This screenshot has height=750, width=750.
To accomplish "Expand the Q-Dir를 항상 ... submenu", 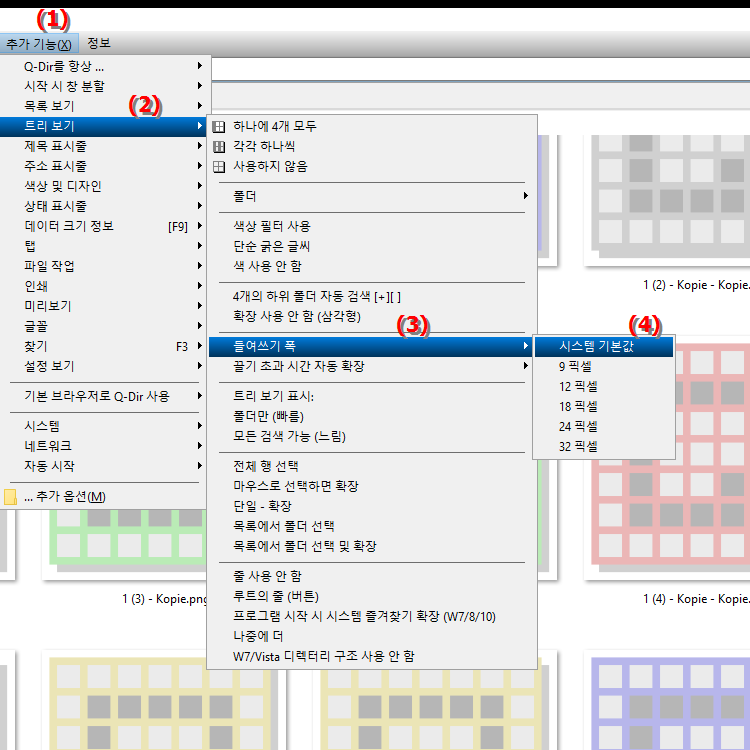I will pos(103,66).
